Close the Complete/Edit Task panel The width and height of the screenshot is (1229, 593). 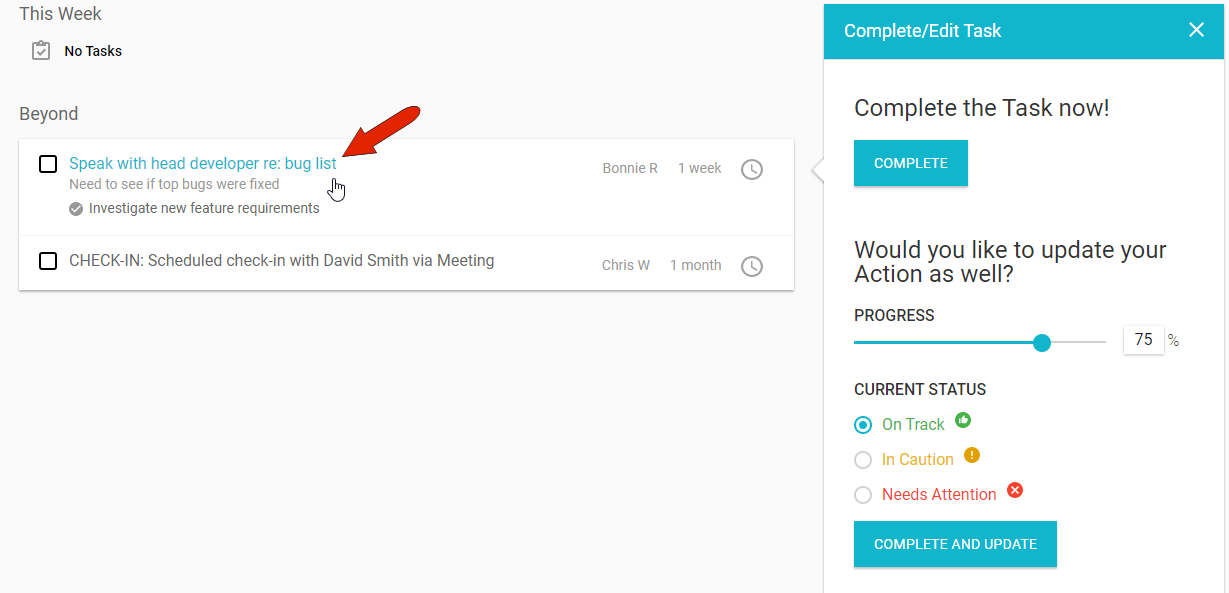[x=1196, y=30]
